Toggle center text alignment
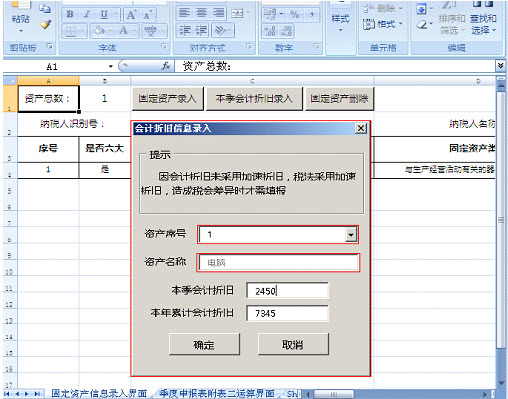 pos(201,13)
